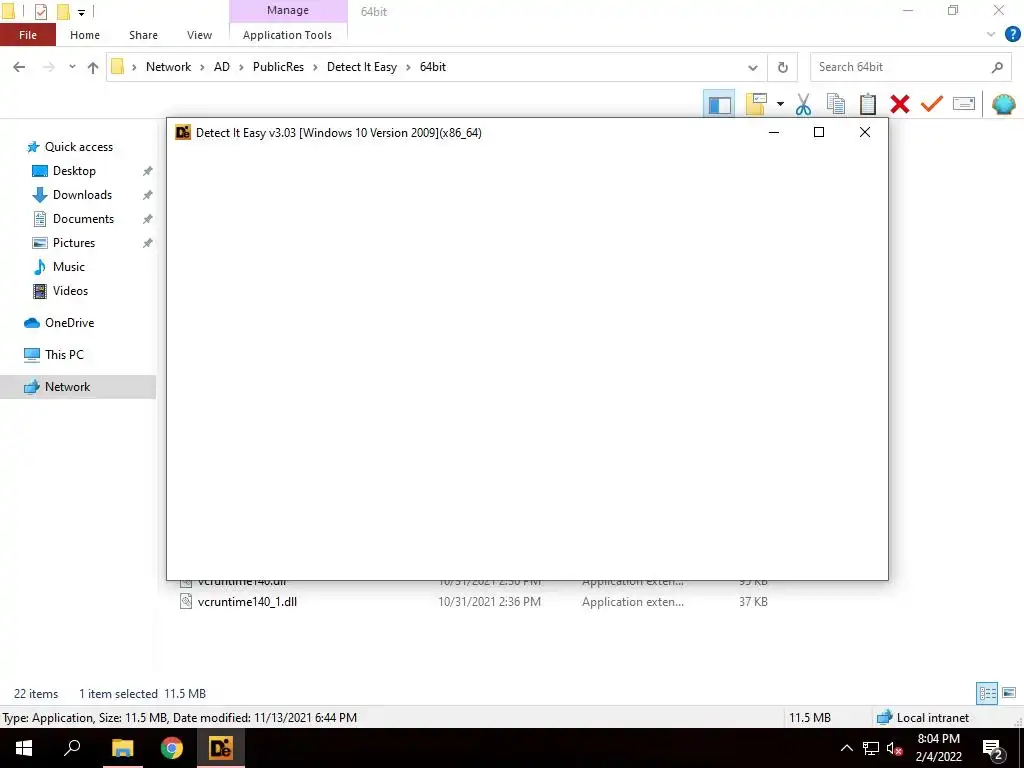This screenshot has height=768, width=1024.
Task: Go up one folder level
Action: point(93,67)
